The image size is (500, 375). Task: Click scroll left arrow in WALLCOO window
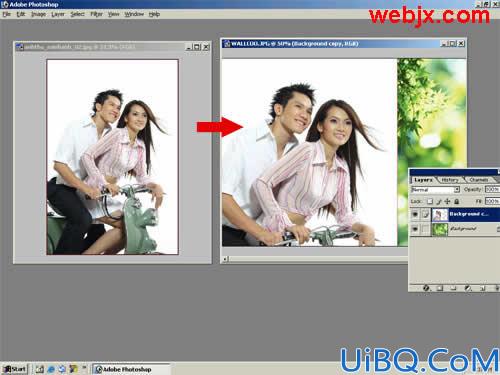click(225, 259)
